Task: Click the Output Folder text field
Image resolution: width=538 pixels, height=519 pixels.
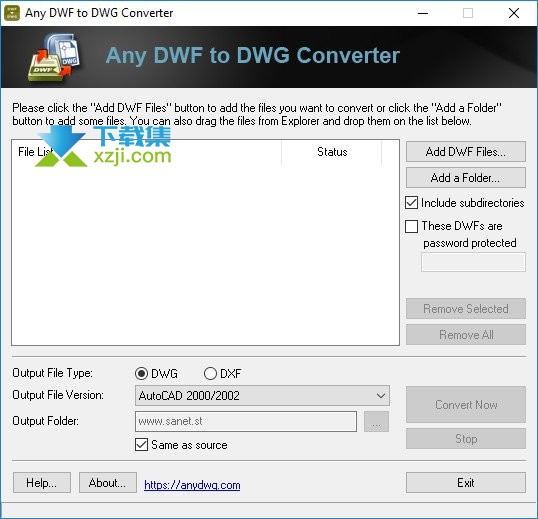Action: coord(246,421)
